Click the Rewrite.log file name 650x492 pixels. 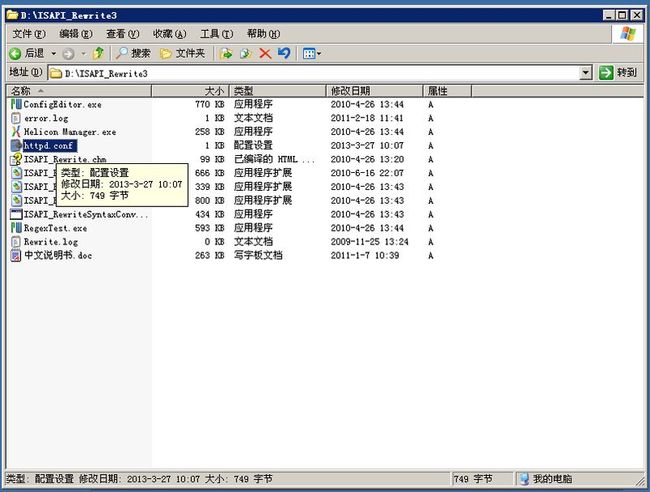51,242
